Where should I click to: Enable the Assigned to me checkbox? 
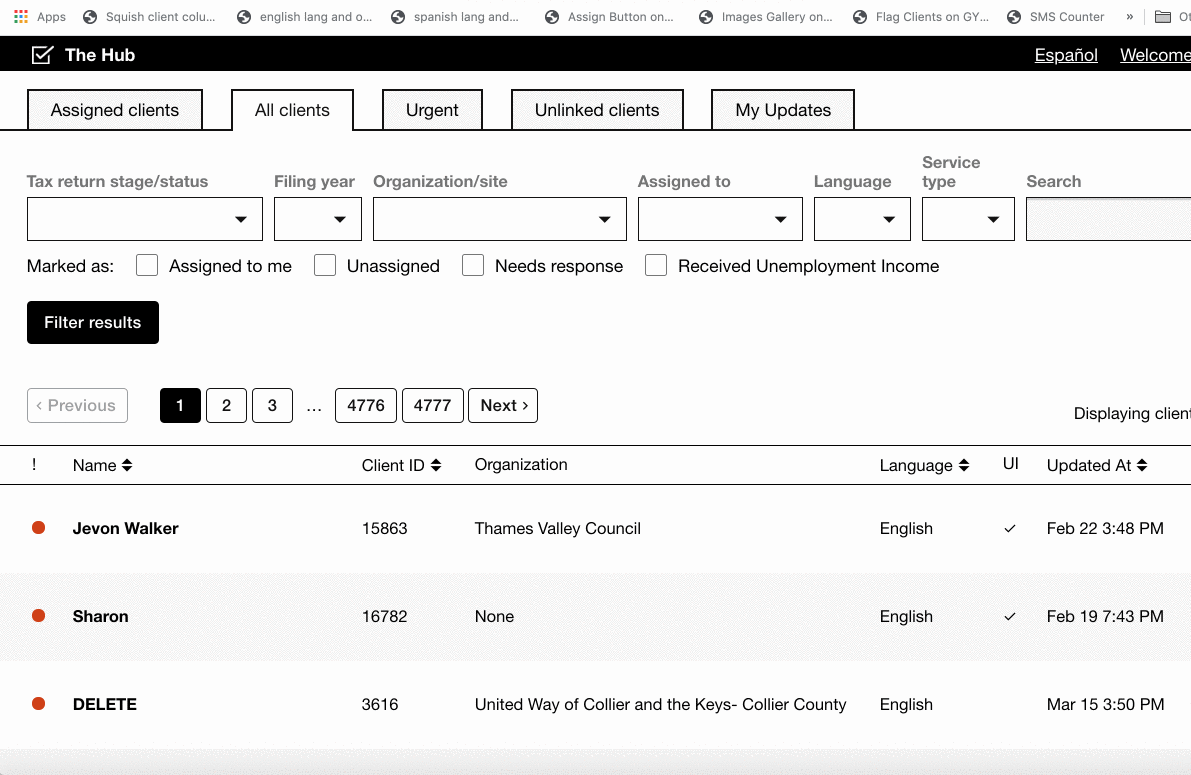[x=147, y=266]
